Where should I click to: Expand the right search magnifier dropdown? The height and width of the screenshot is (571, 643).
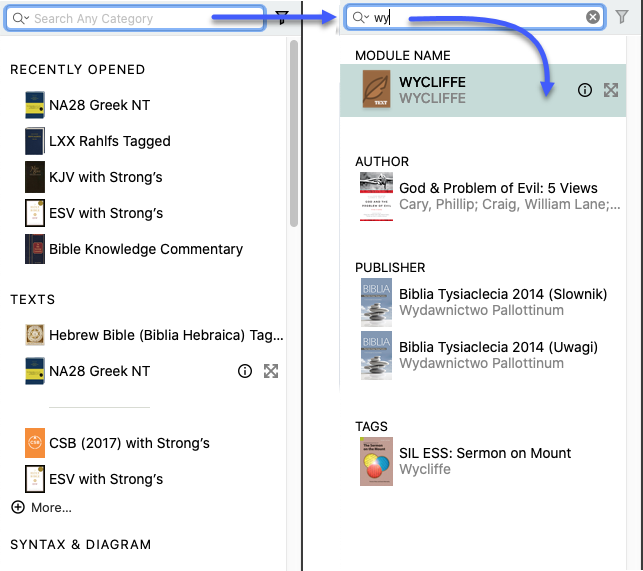point(359,17)
